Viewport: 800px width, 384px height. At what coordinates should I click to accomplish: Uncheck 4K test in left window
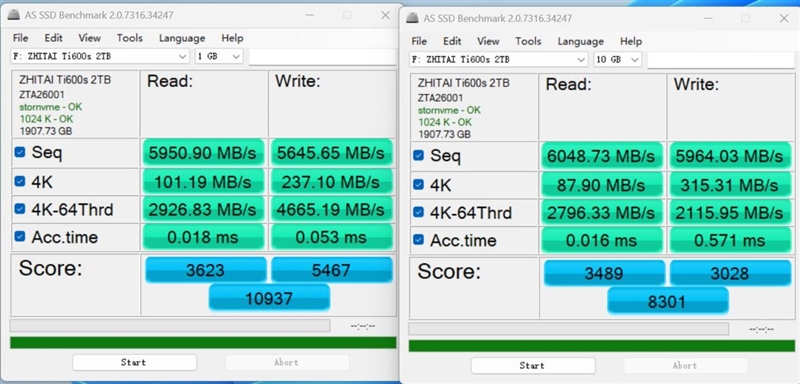coord(20,181)
